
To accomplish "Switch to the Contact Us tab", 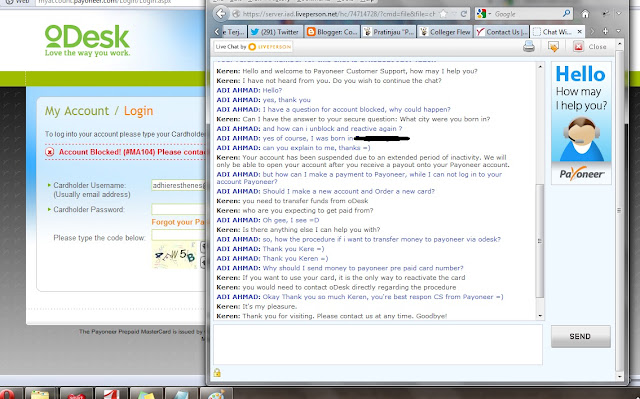I will coord(502,32).
